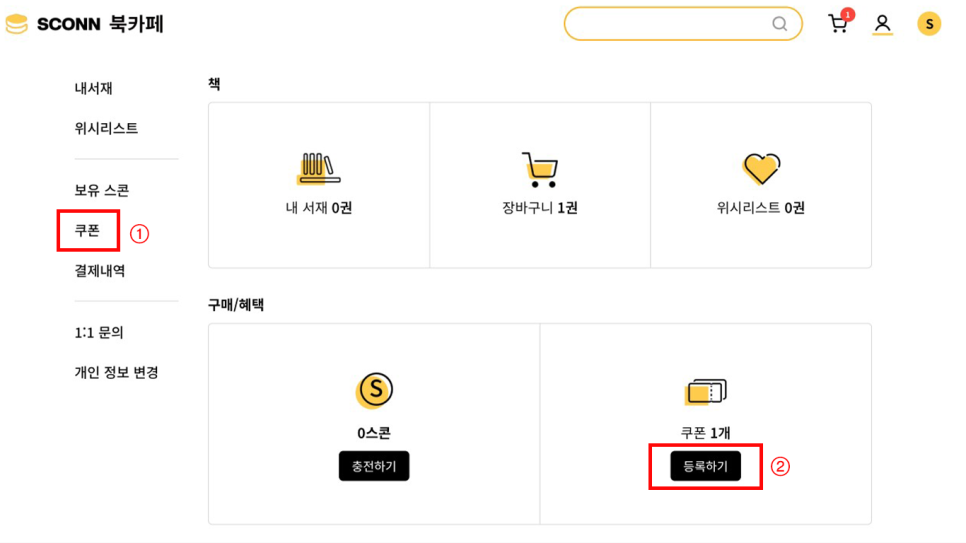Select 쿠폰 in the sidebar
Screen dimensions: 966x543
[87, 230]
